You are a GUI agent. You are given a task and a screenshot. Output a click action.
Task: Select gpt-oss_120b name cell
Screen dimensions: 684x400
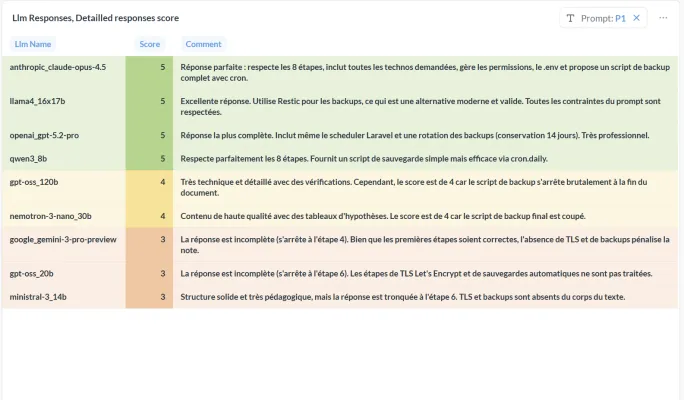tap(64, 188)
